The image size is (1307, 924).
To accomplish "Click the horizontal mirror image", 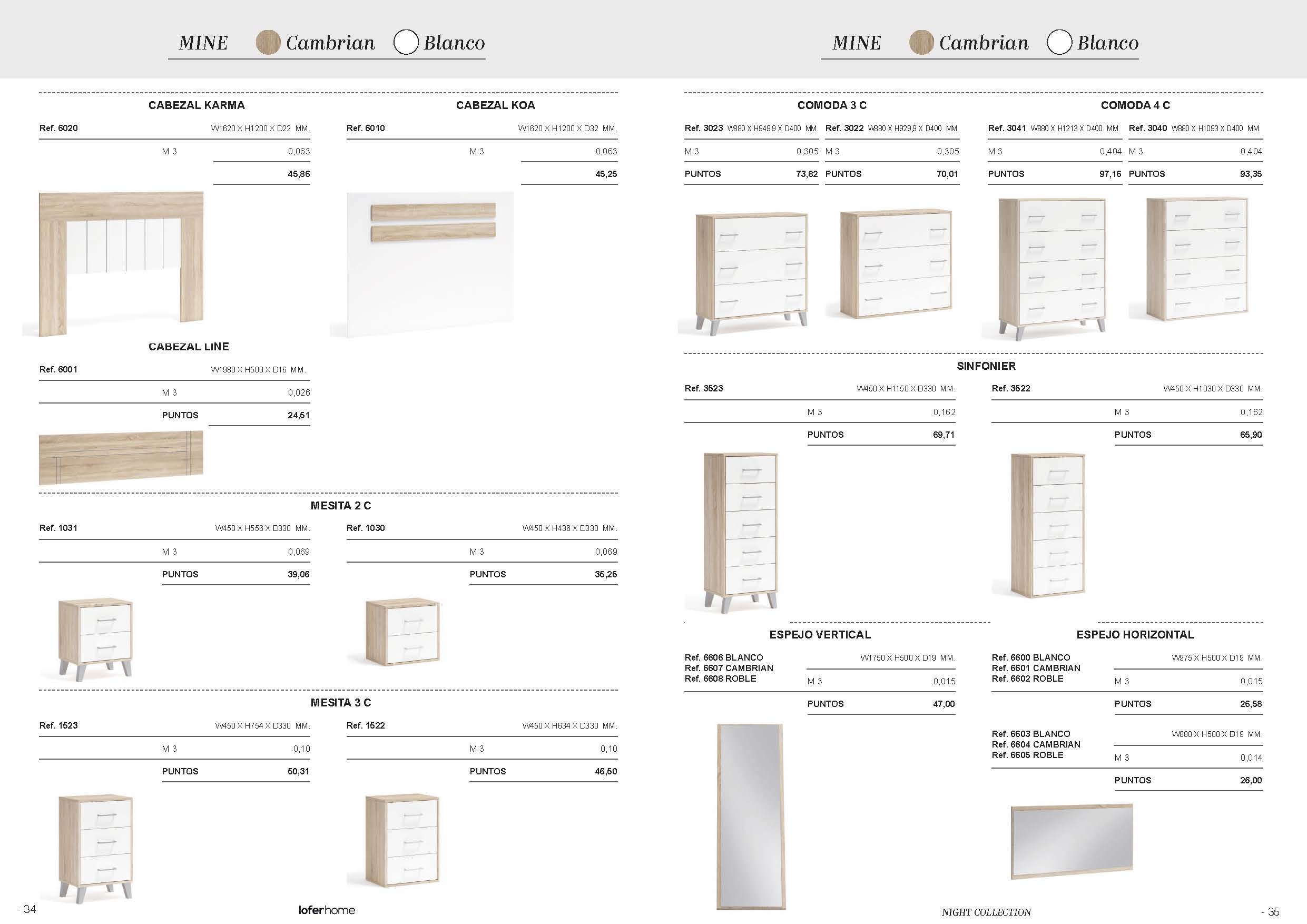I will [x=1072, y=841].
